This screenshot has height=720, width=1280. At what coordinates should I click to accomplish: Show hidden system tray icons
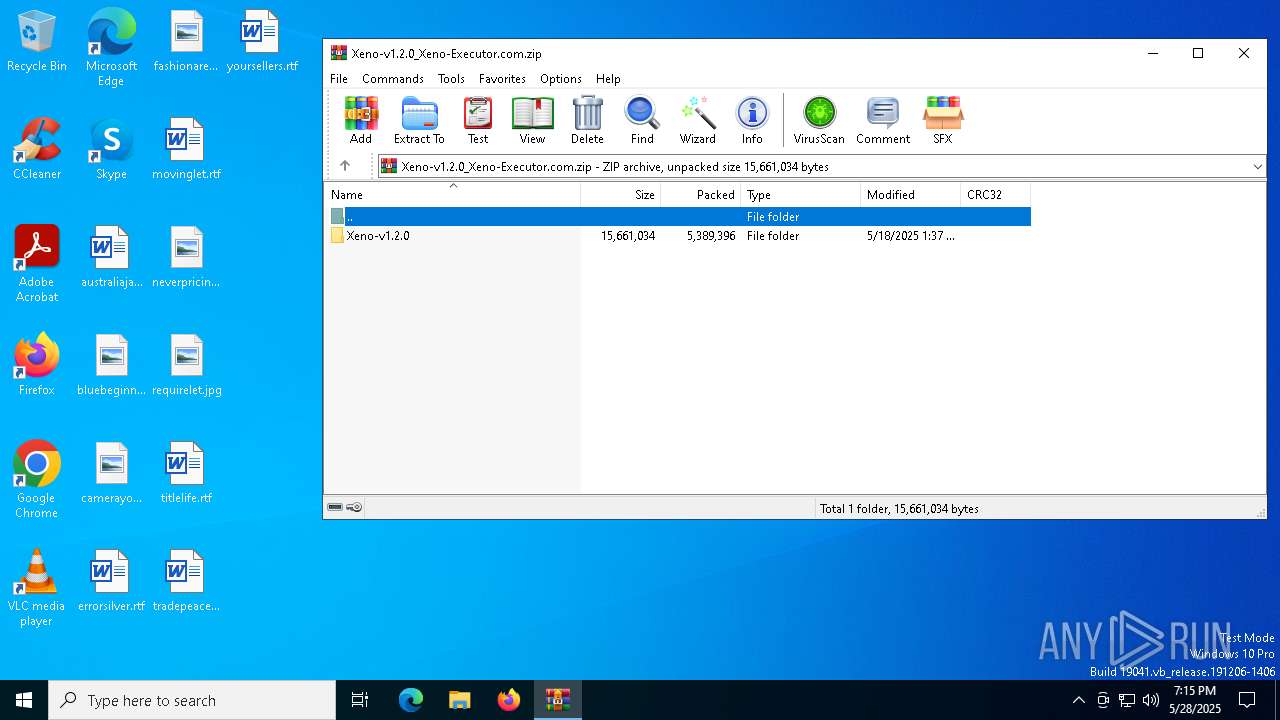point(1078,700)
